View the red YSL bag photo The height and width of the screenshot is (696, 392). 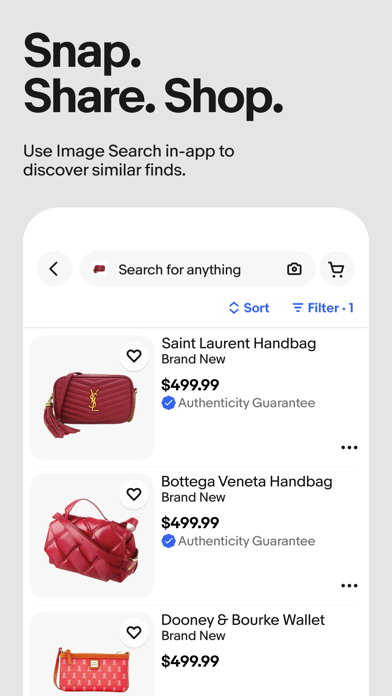tap(92, 398)
